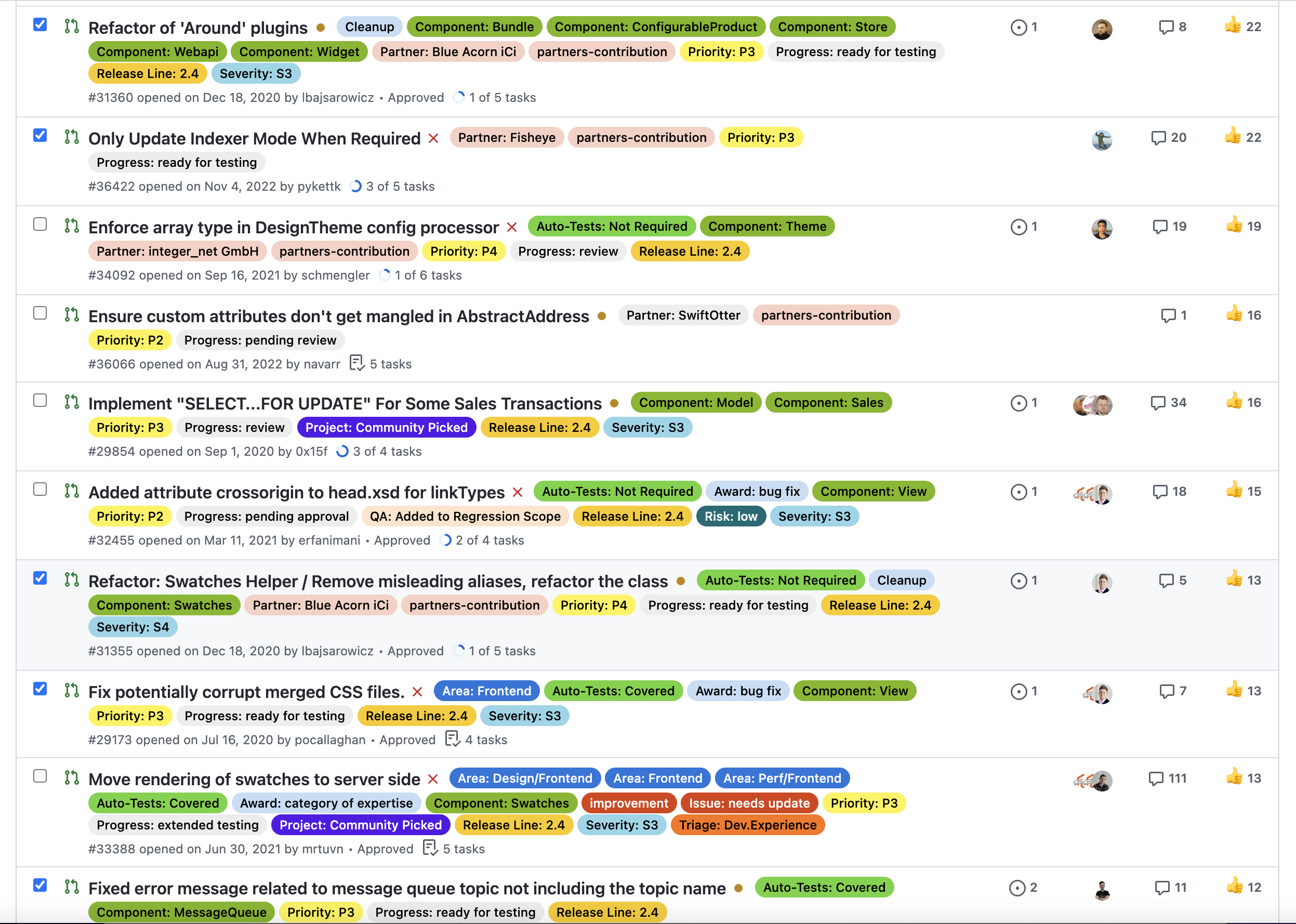This screenshot has width=1296, height=924.
Task: Click the pull request icon next to "Move rendering of swatches to server side"
Action: point(71,778)
